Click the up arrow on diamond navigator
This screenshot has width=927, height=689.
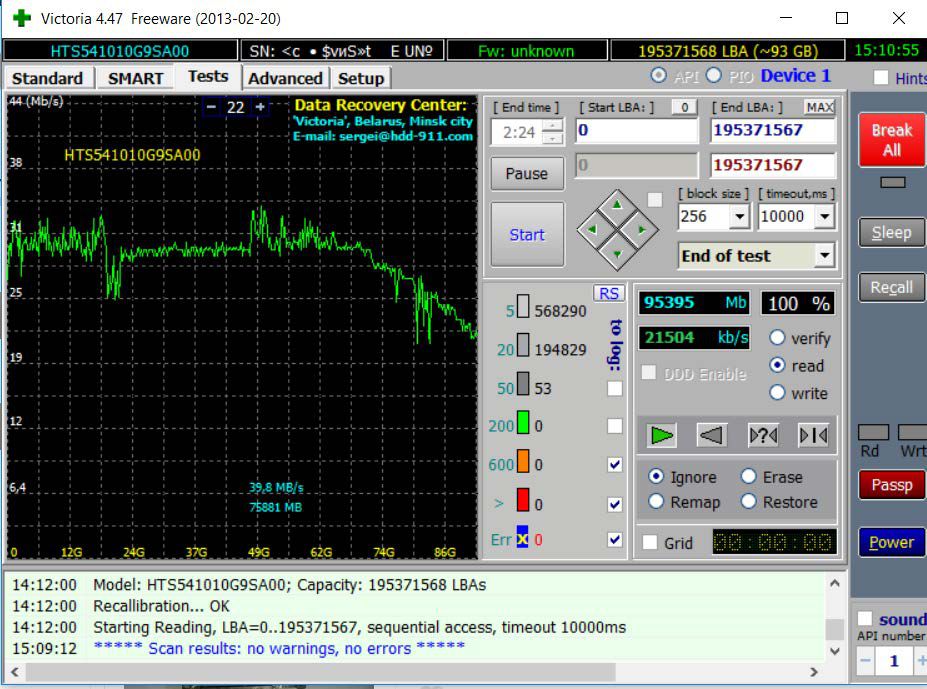(617, 205)
